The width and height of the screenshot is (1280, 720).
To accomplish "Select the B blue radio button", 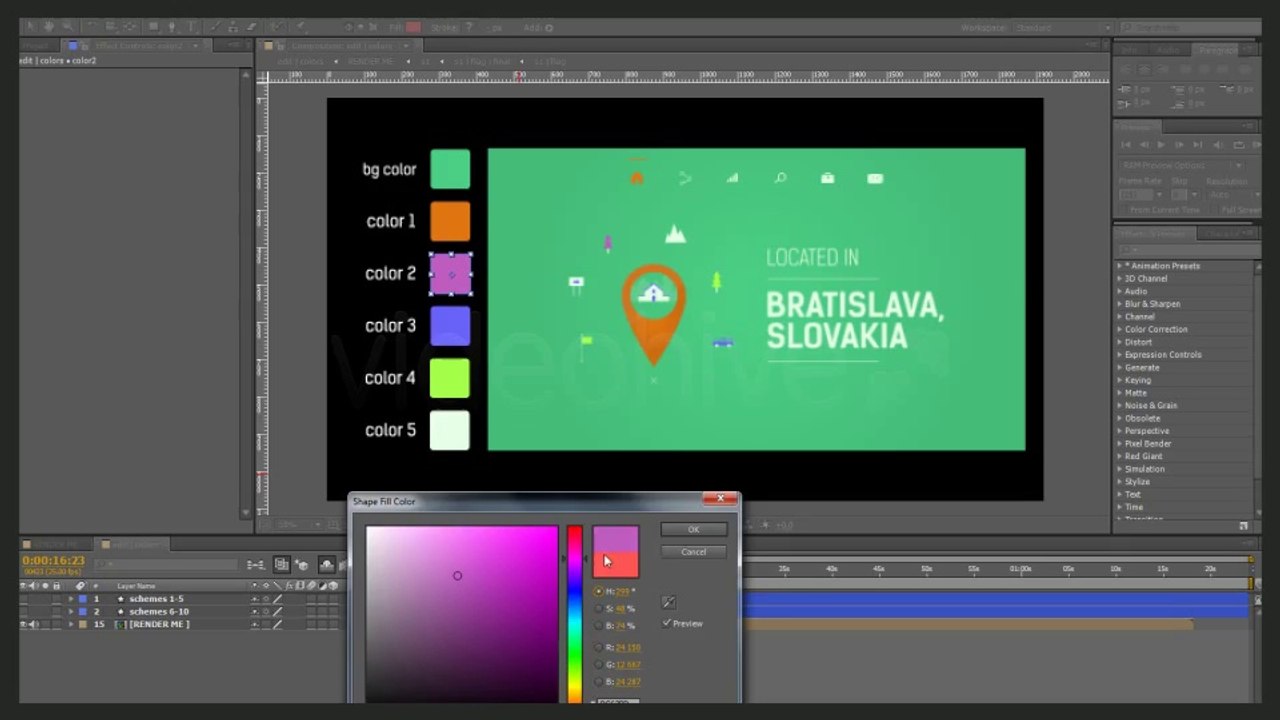I will click(599, 682).
